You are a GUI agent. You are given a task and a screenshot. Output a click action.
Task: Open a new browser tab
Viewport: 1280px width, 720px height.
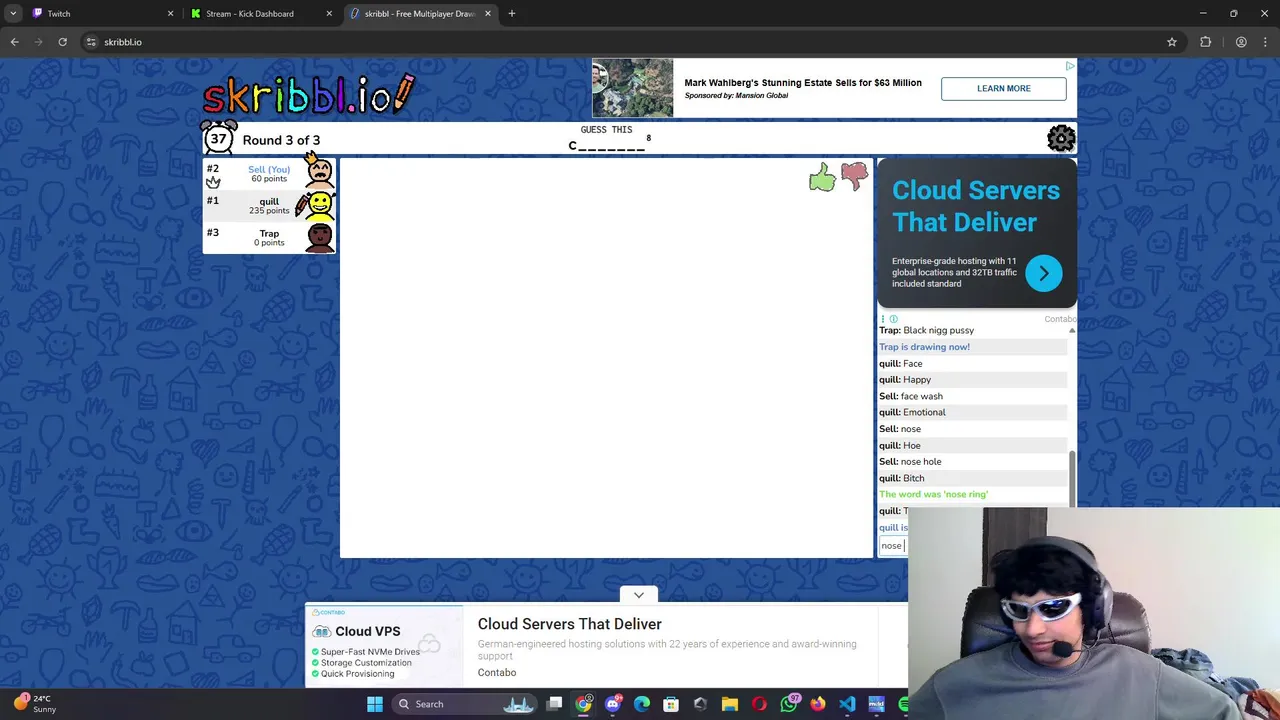point(512,13)
